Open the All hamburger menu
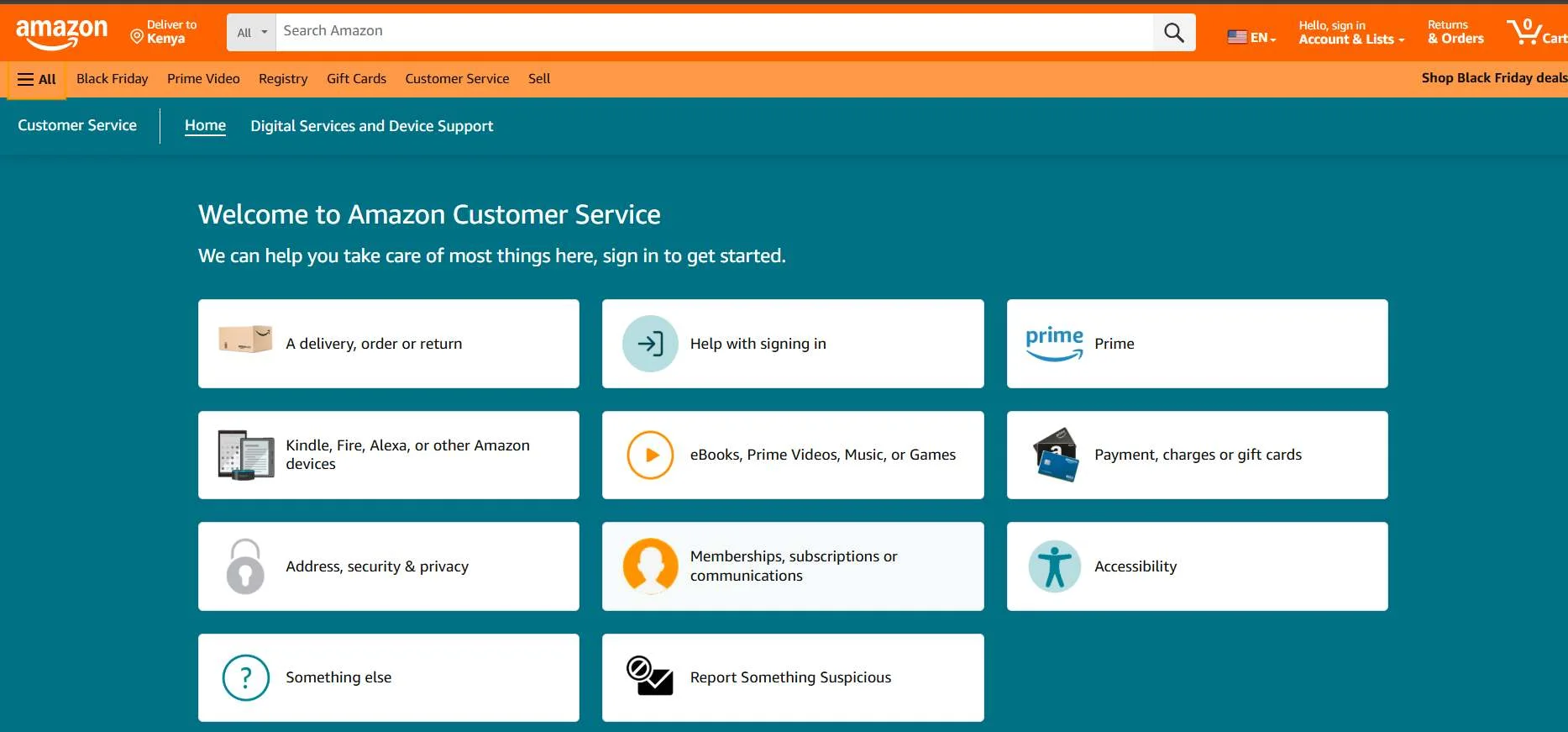Viewport: 1568px width, 732px height. (37, 80)
